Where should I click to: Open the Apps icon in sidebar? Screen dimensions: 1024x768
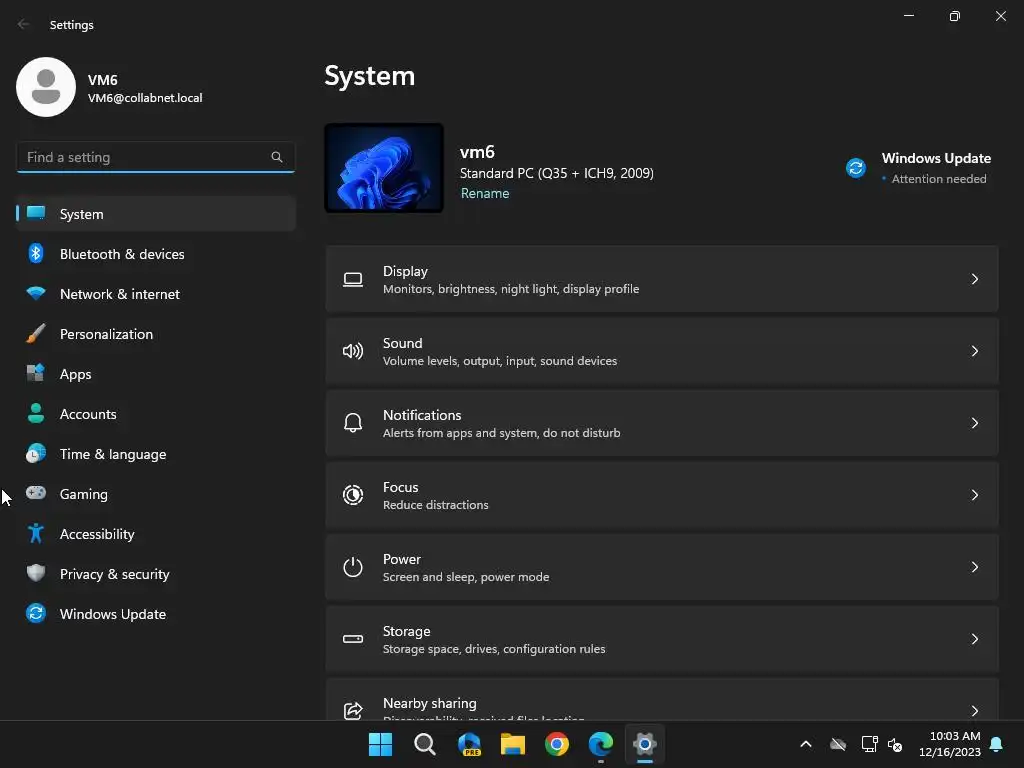click(x=36, y=374)
